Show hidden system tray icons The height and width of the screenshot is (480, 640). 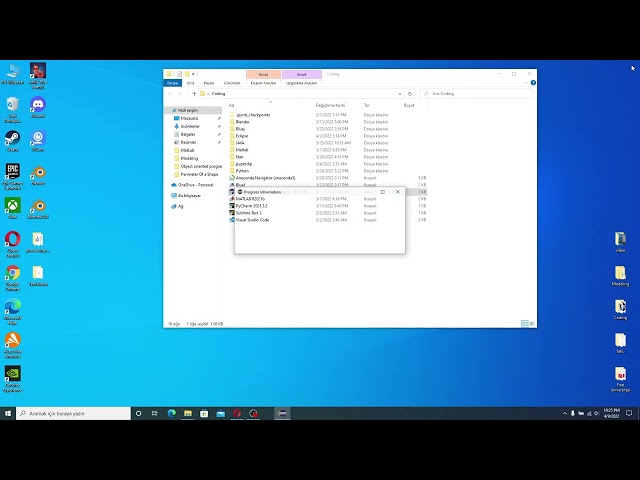pos(565,413)
